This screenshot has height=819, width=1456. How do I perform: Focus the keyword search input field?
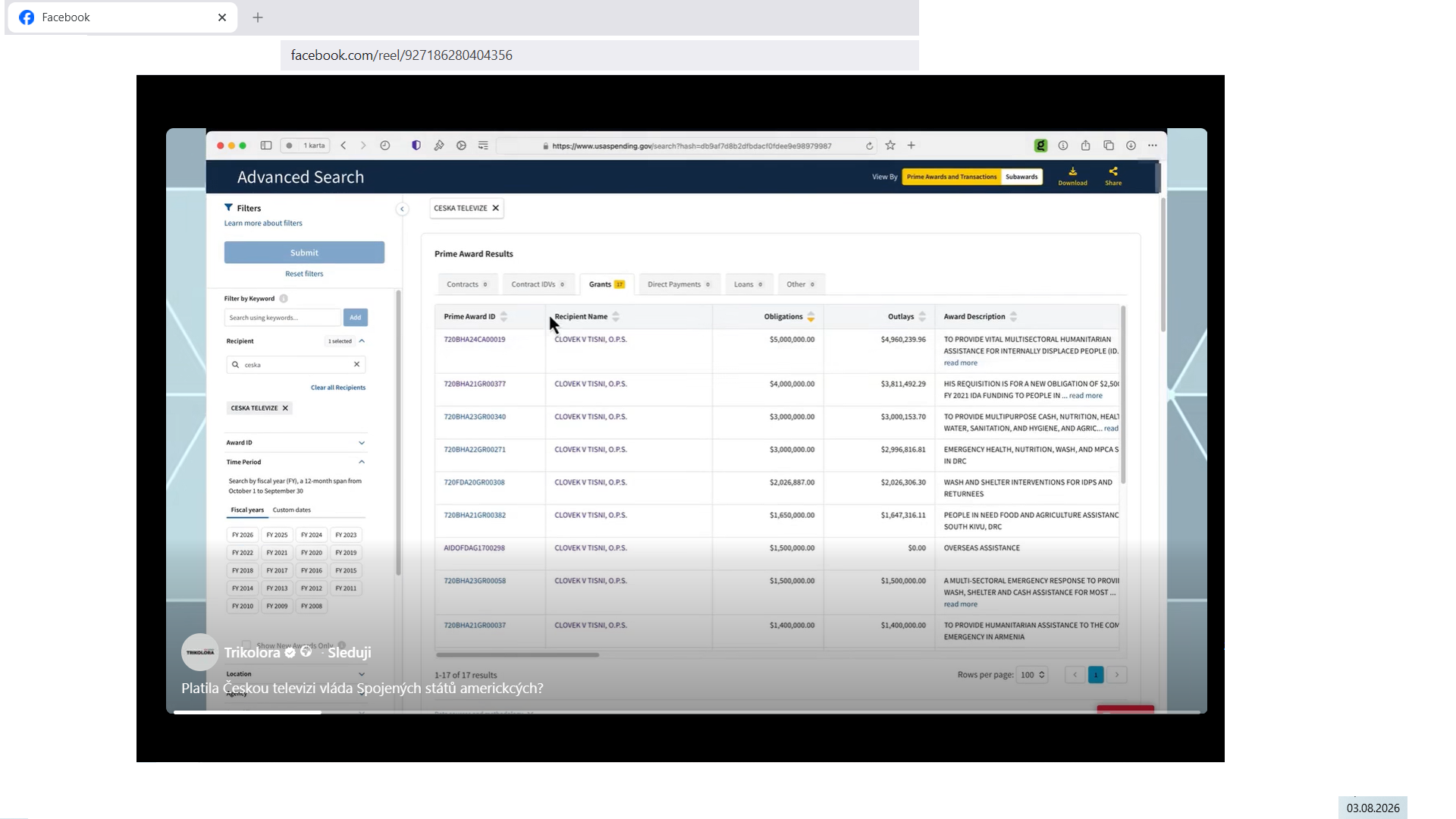point(283,318)
